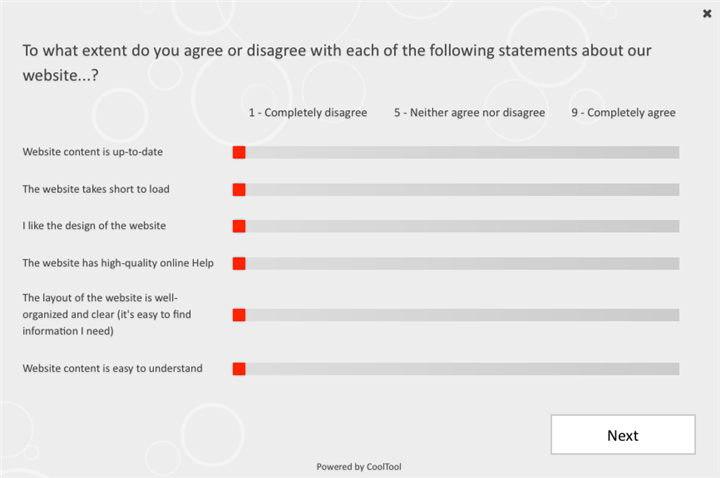Viewport: 720px width, 478px height.
Task: Click red handle for 'I like the design'
Action: [239, 226]
